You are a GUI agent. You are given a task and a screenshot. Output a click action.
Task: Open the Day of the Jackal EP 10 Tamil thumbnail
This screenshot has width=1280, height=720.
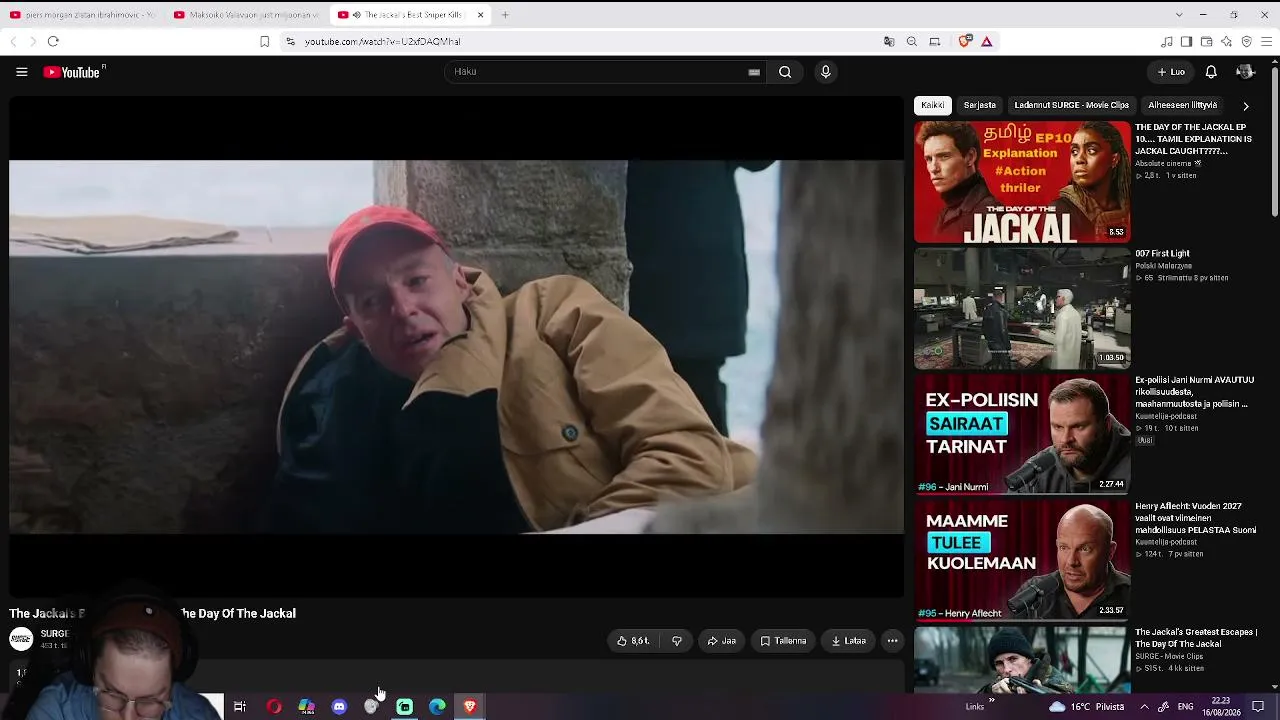(x=1022, y=182)
